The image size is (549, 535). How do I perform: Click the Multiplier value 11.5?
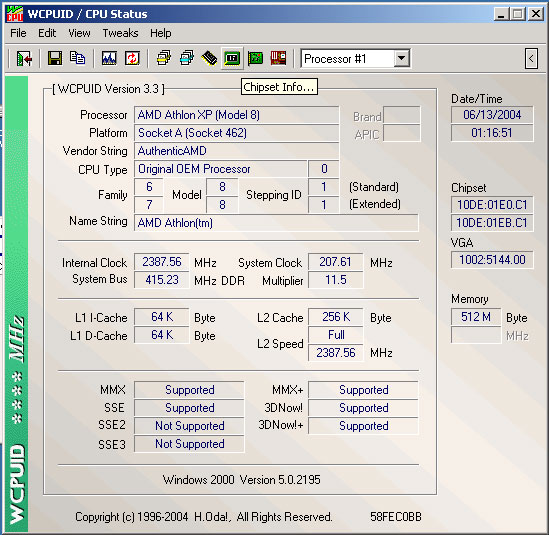coord(335,280)
